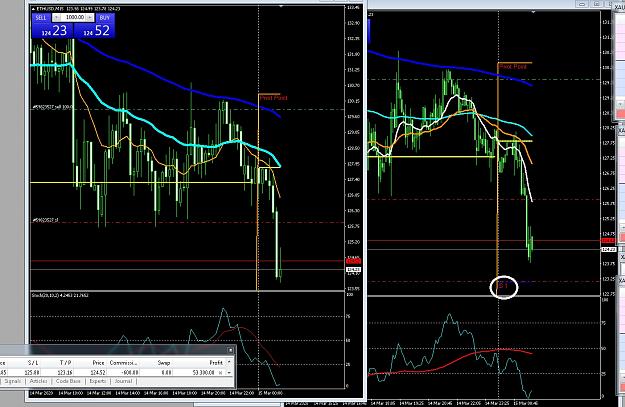Open the Journal tab in terminal

tap(123, 381)
